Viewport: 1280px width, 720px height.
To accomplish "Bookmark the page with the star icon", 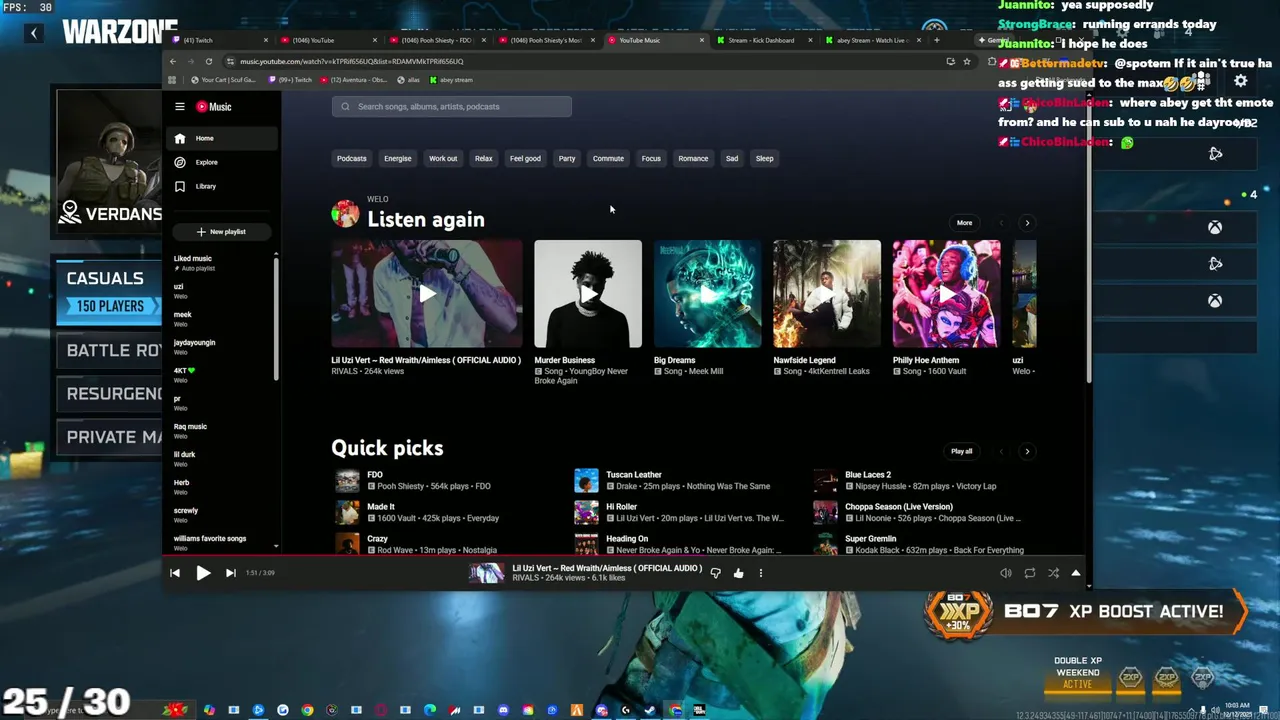I will pos(967,61).
